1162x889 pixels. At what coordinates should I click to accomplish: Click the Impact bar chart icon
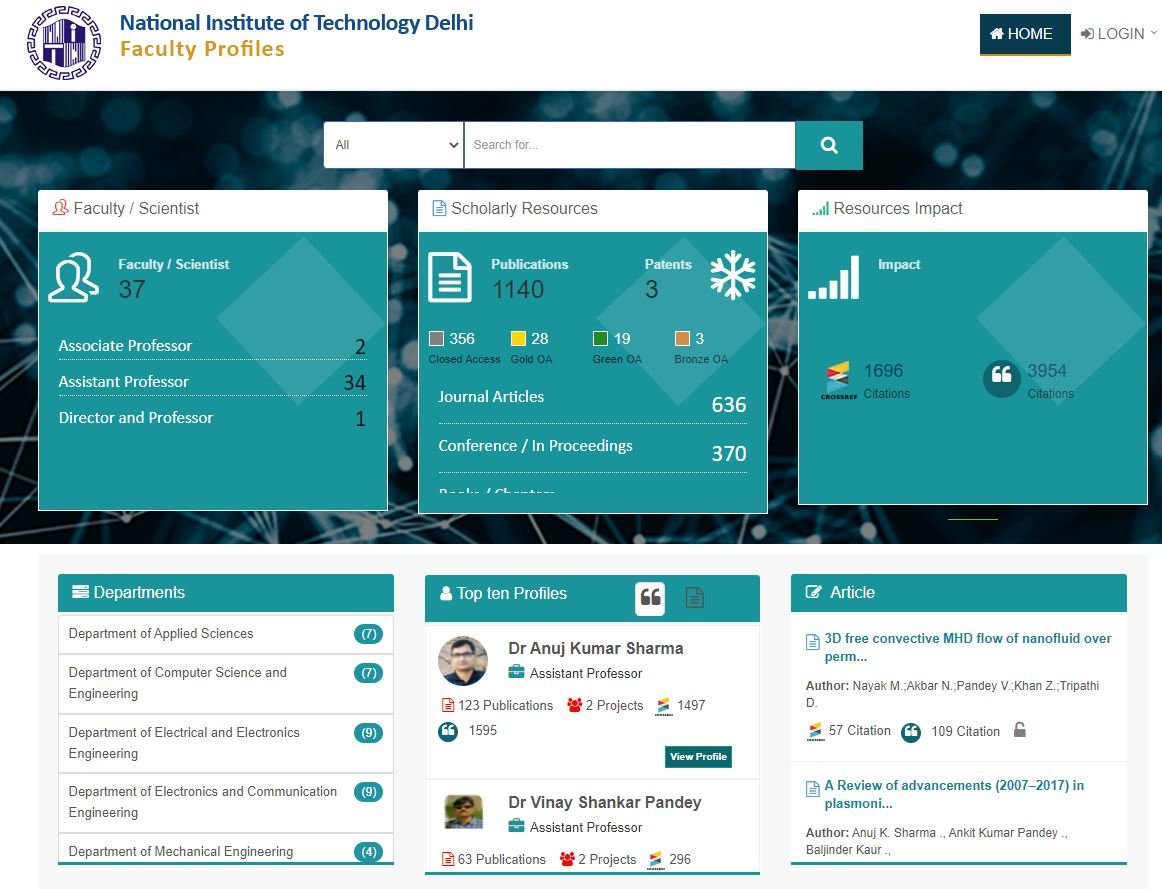pos(834,278)
